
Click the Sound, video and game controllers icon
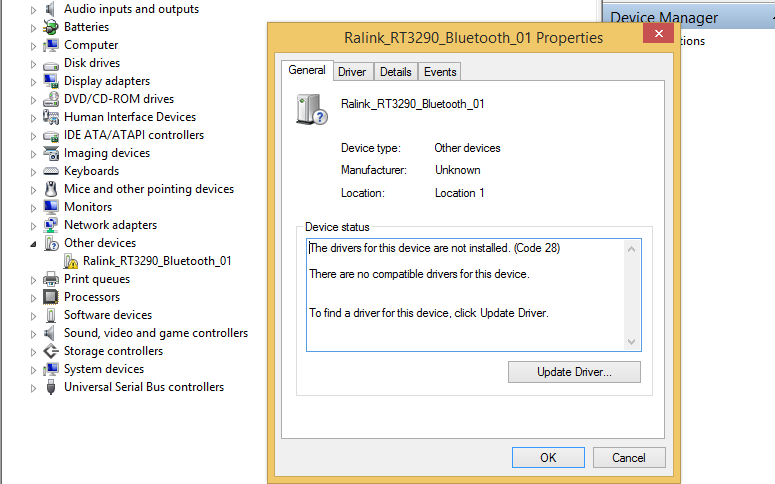point(49,333)
